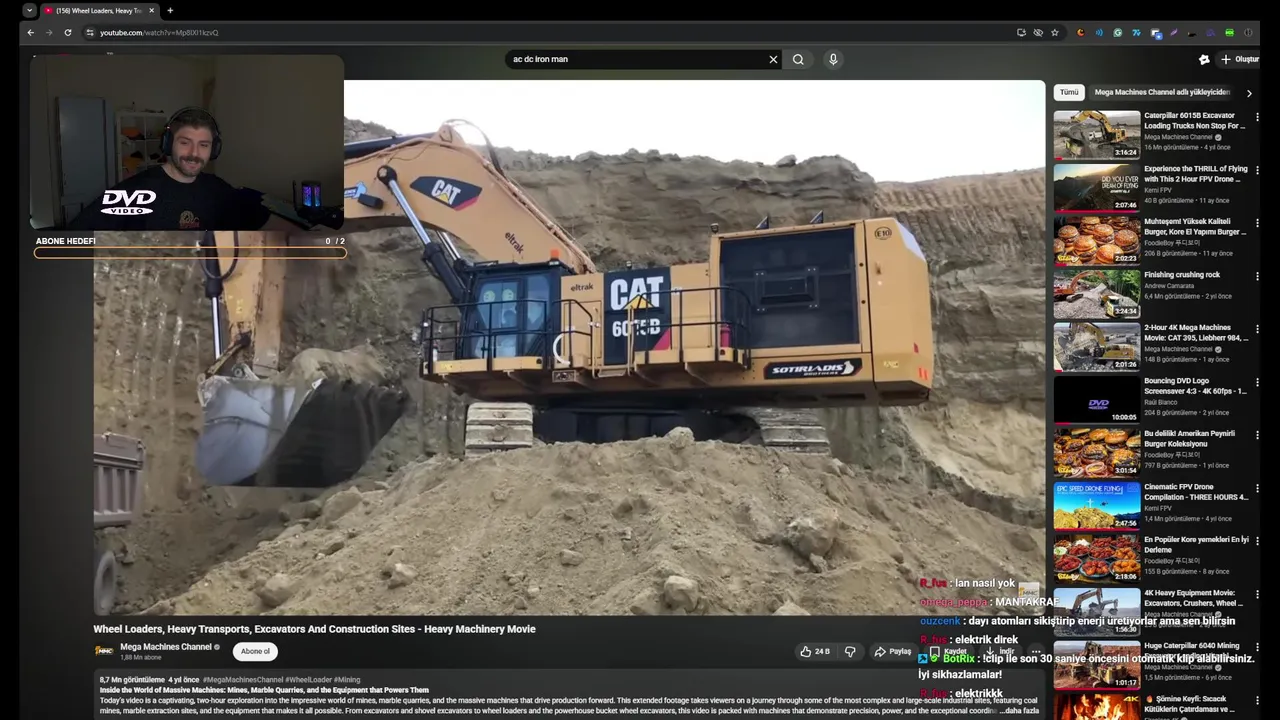Screen dimensions: 1280x720
Task: Select the 'Mega Machines Channel adlı yükleyiciden' chip
Action: (1162, 92)
